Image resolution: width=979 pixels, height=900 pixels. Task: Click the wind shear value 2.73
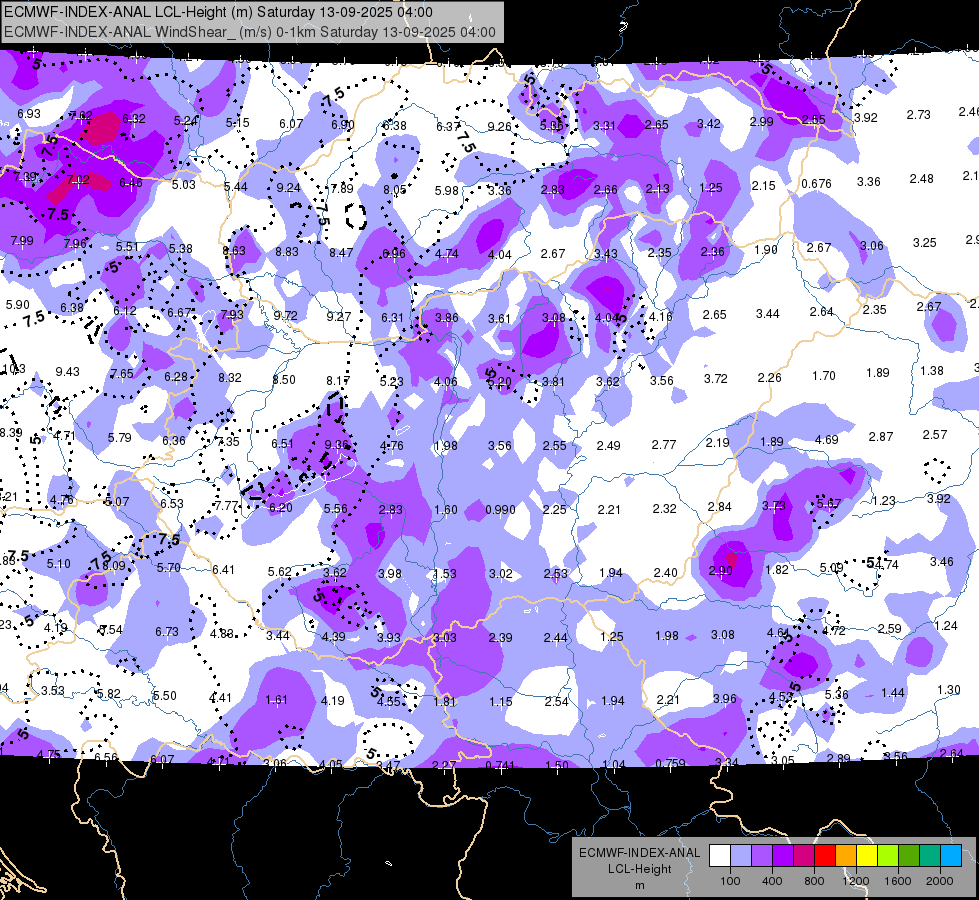pos(918,115)
